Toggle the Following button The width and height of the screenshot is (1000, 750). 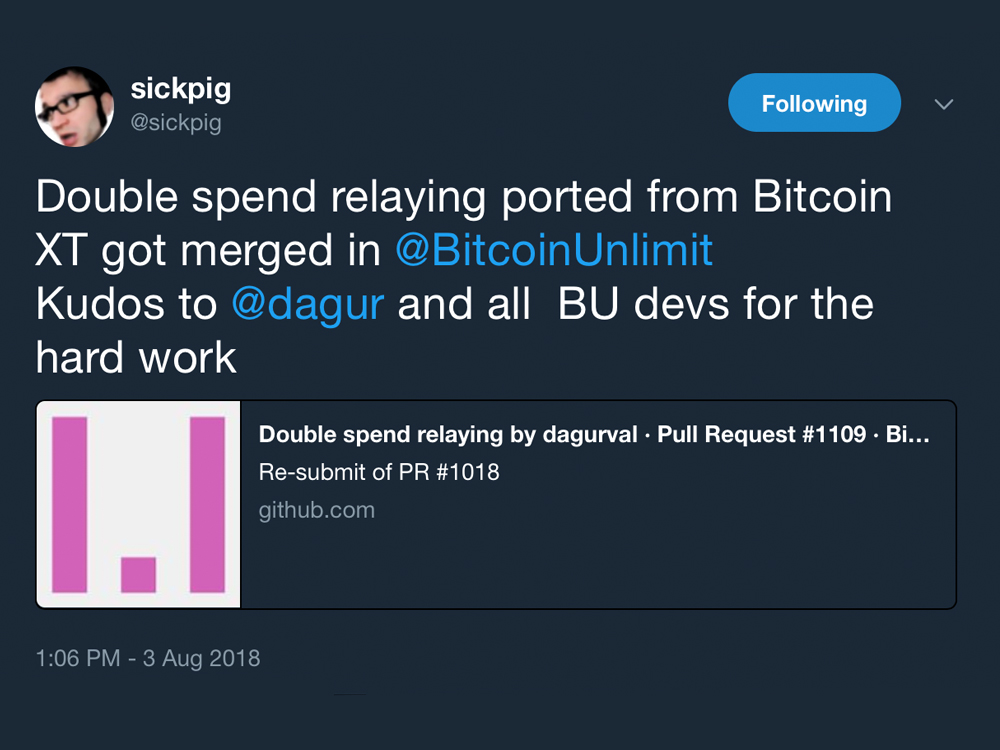point(814,103)
